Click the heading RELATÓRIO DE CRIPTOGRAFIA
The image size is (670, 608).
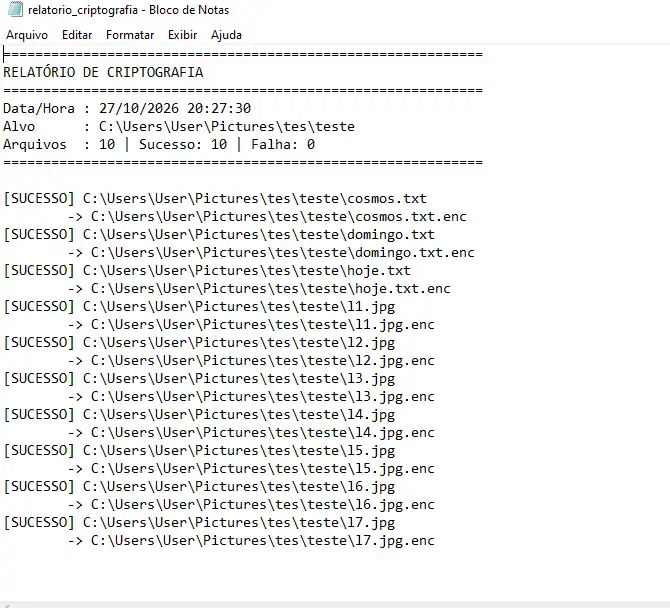[103, 72]
